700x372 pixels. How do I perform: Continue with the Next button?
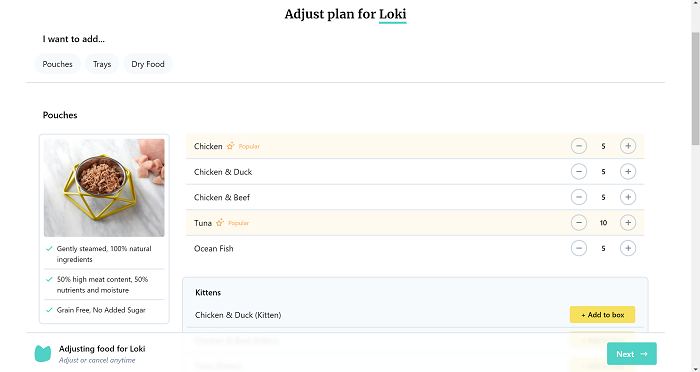click(x=631, y=354)
